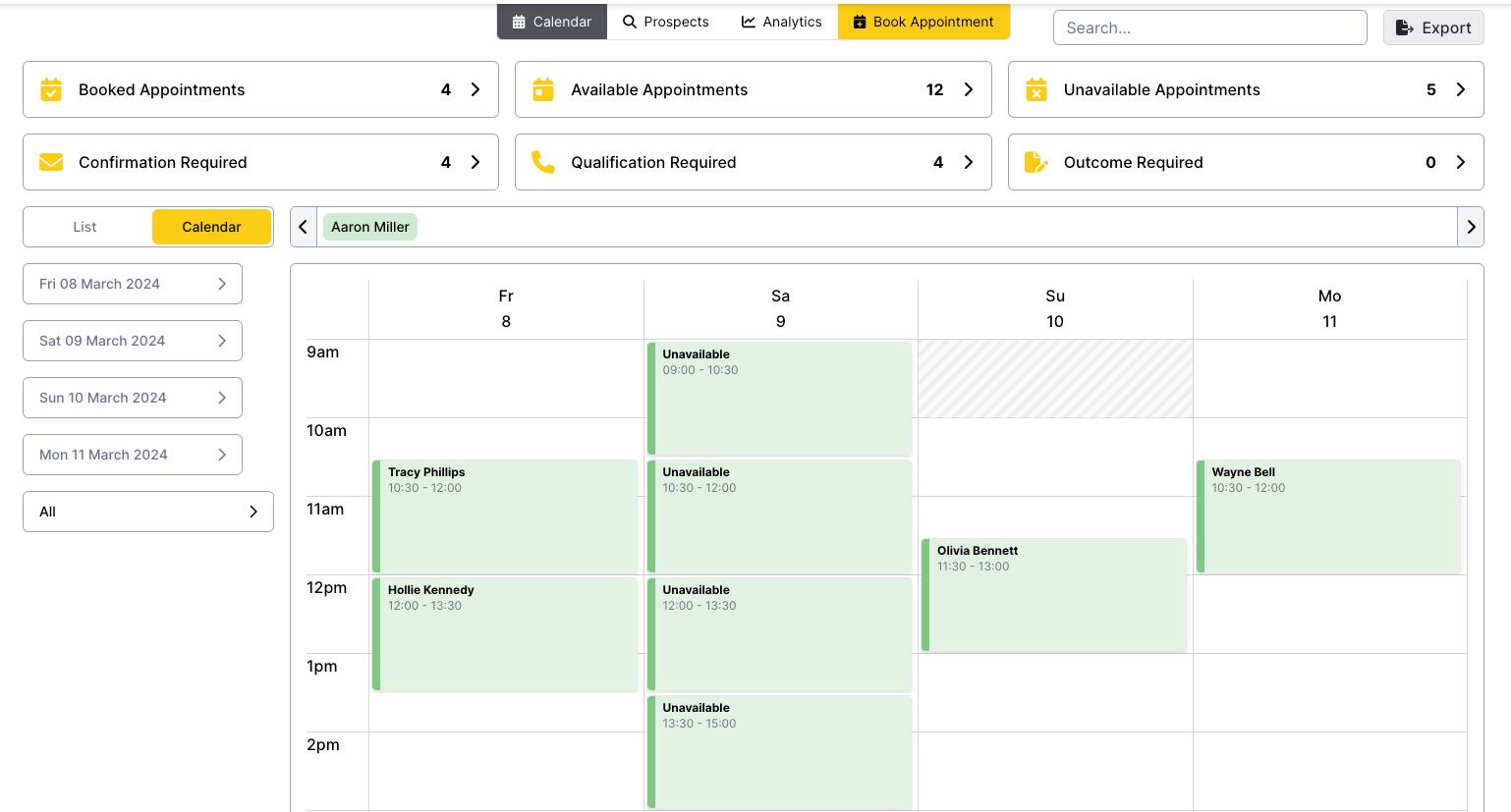The height and width of the screenshot is (812, 1511).
Task: Go to next staff with right arrow
Action: (1470, 227)
